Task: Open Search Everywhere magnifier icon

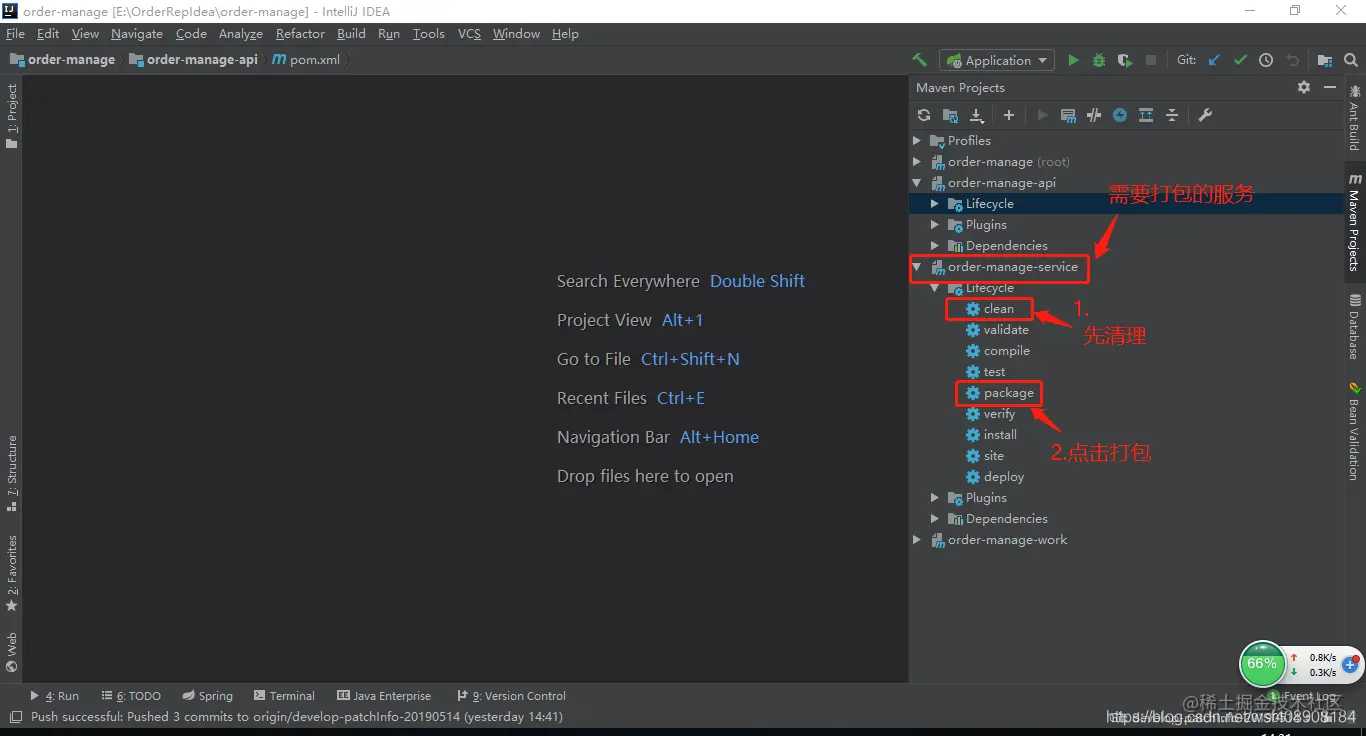Action: click(x=1350, y=60)
